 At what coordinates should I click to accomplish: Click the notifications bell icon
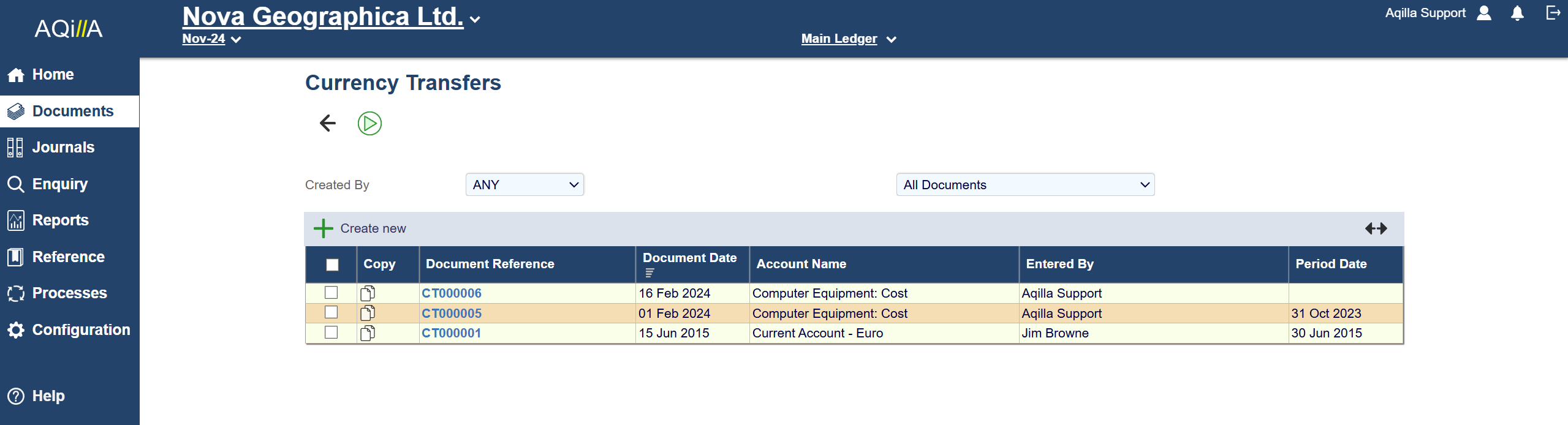click(x=1517, y=13)
